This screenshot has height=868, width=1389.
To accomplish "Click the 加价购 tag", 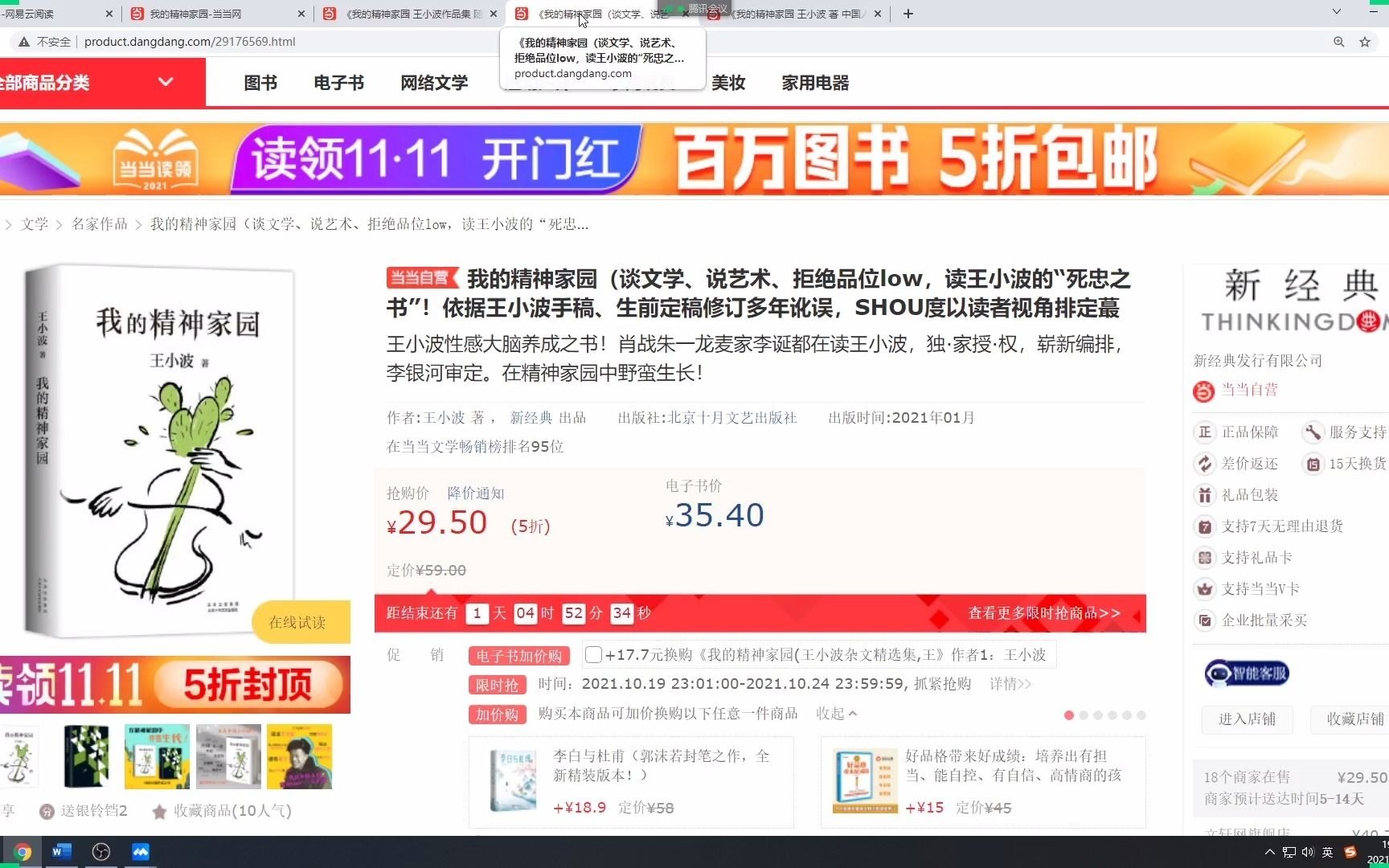I will click(x=498, y=714).
